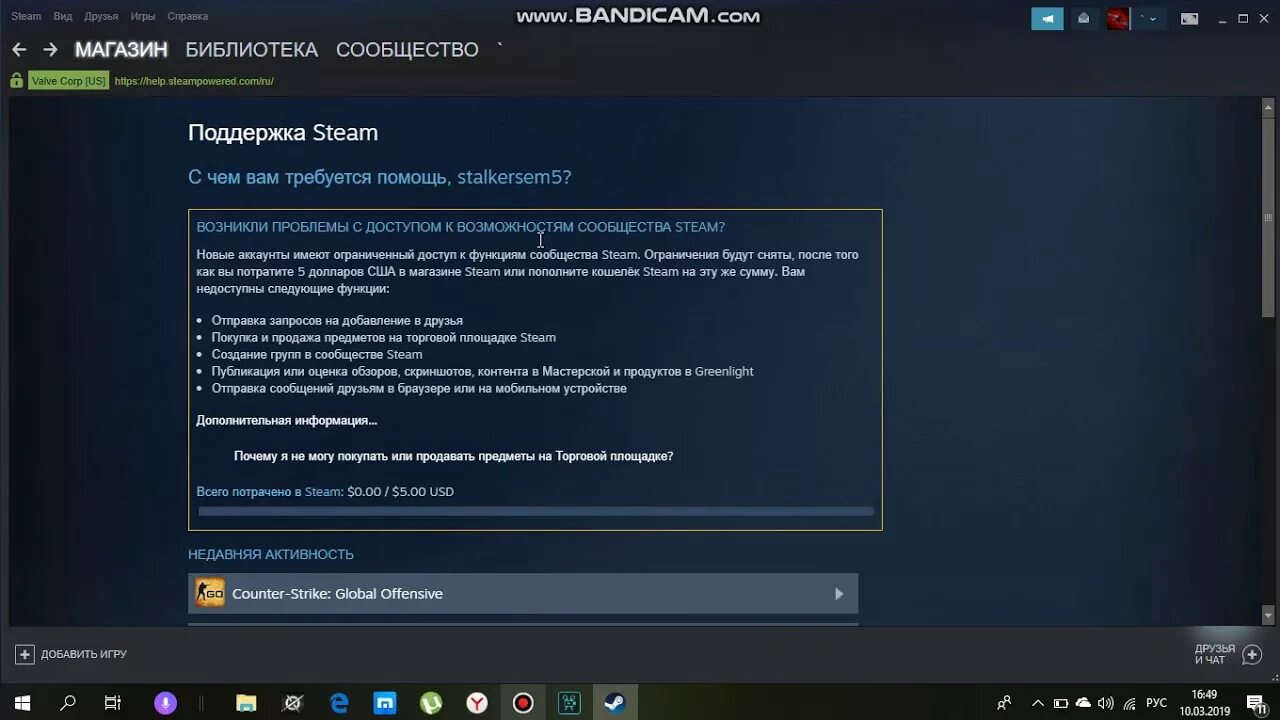Show hidden tray icons chevron
This screenshot has height=720, width=1280.
[x=1038, y=703]
